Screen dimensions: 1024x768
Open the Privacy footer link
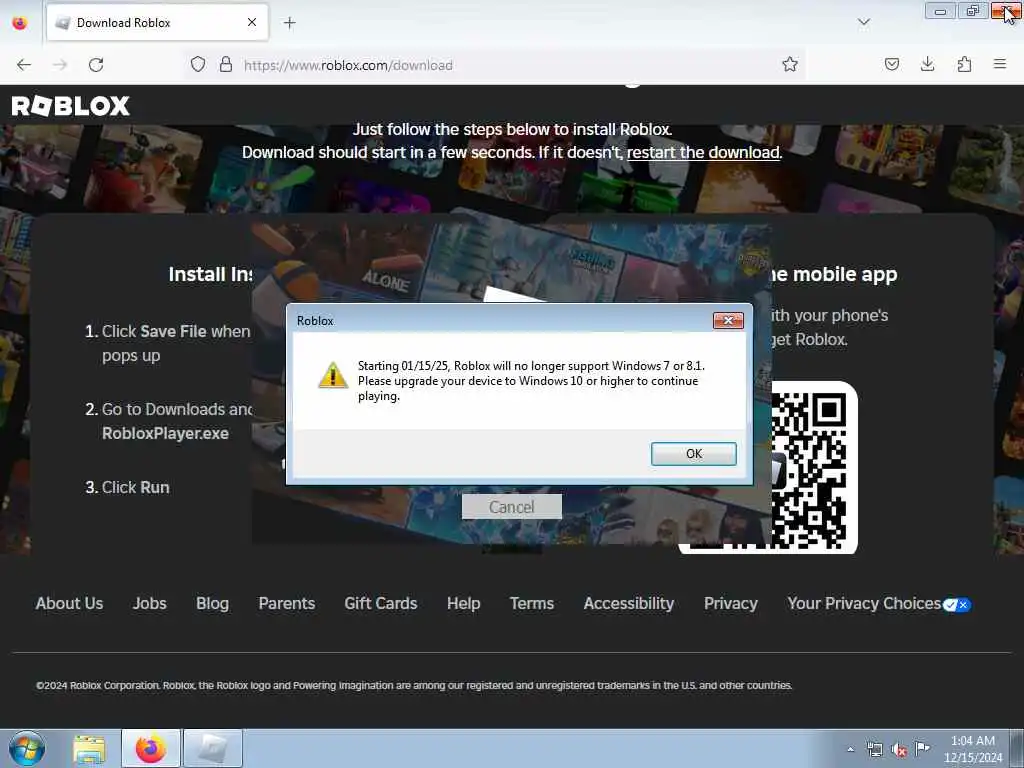731,603
